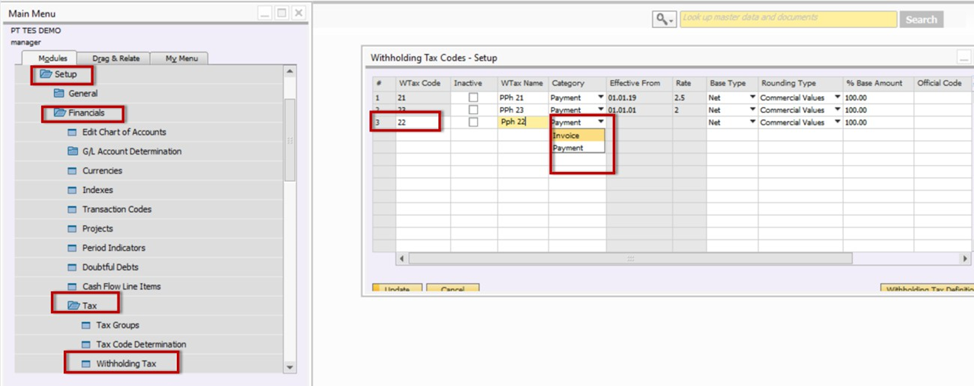Open Rounding Type dropdown in row 1
This screenshot has height=386, width=974.
(837, 98)
